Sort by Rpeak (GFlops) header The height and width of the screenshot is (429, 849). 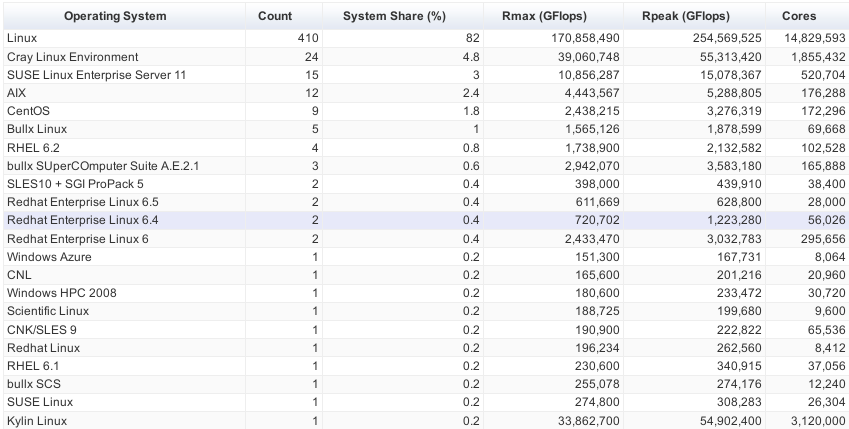(x=694, y=16)
